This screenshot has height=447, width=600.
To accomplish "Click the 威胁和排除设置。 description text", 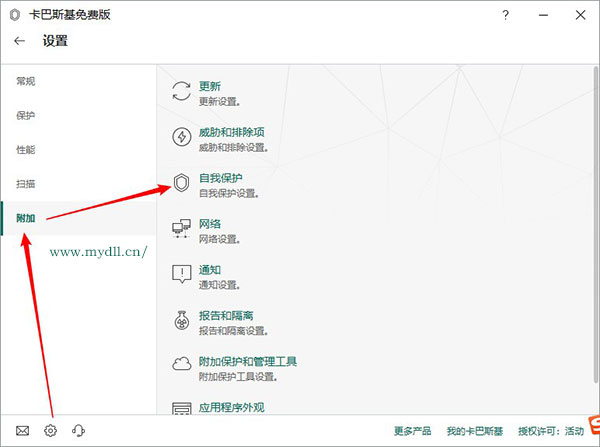I will pos(233,147).
